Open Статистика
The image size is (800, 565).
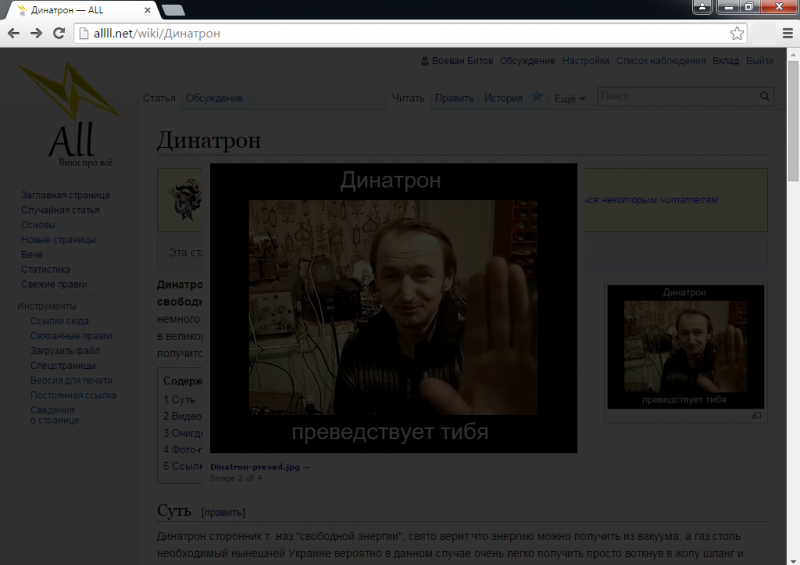click(x=45, y=269)
